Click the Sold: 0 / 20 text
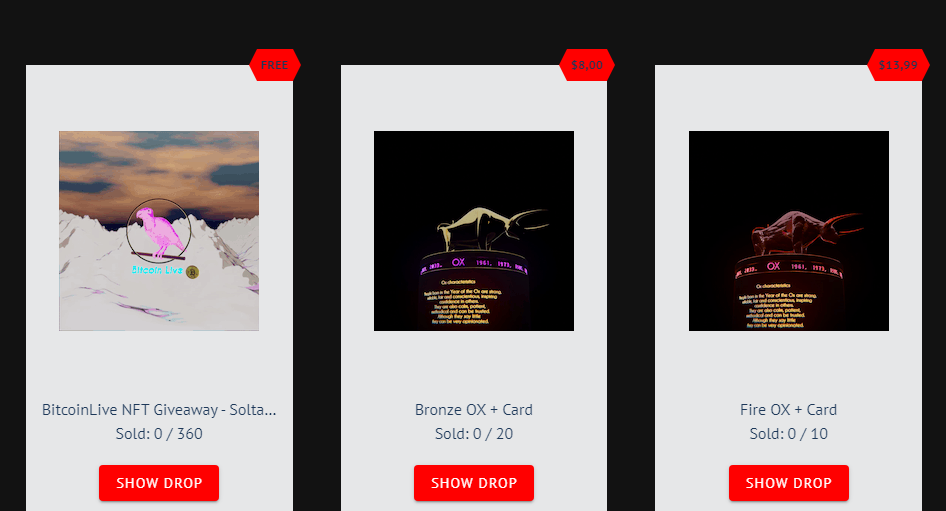Viewport: 946px width, 511px height. point(474,434)
